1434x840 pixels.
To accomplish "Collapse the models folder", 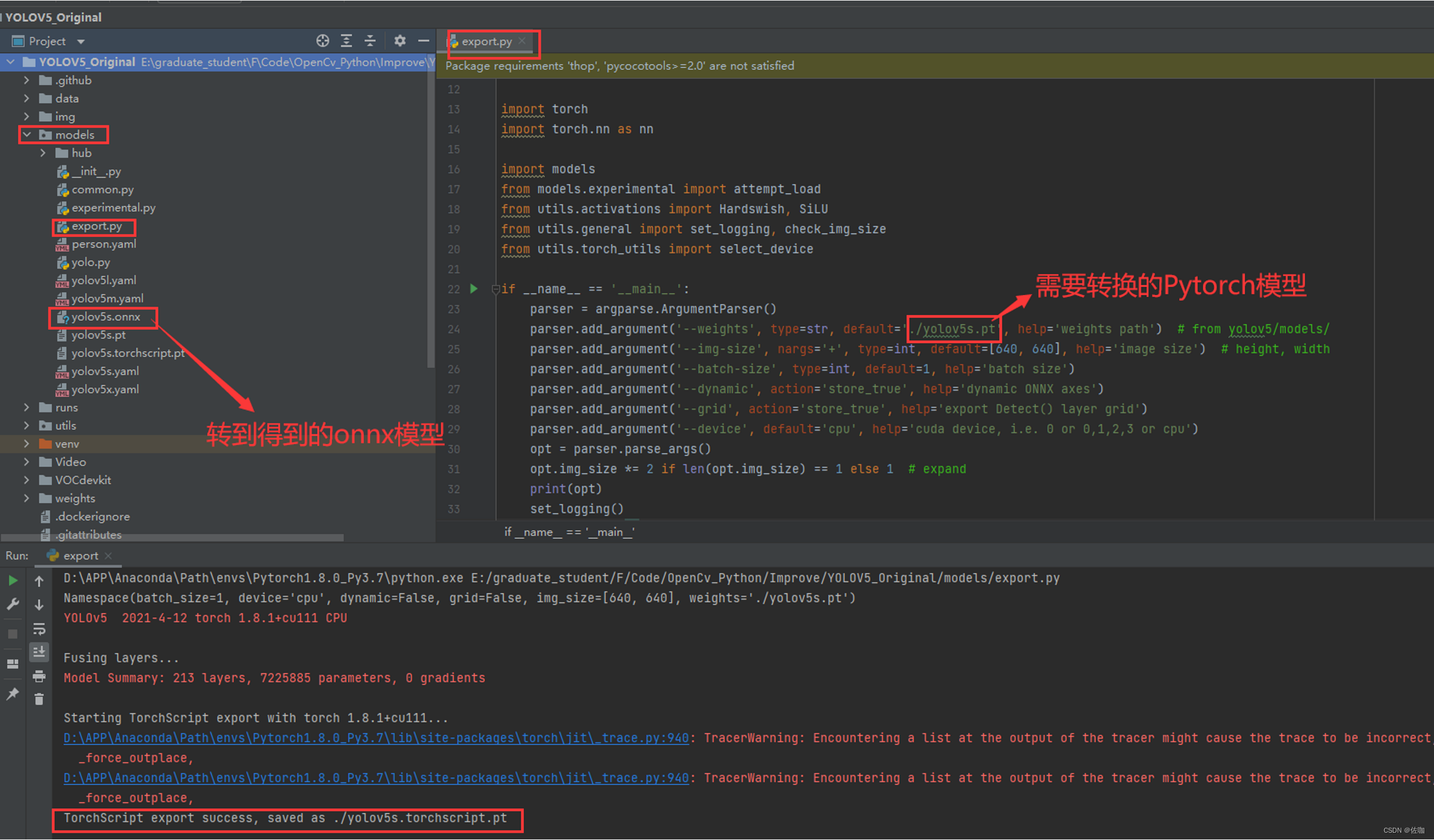I will click(x=27, y=135).
